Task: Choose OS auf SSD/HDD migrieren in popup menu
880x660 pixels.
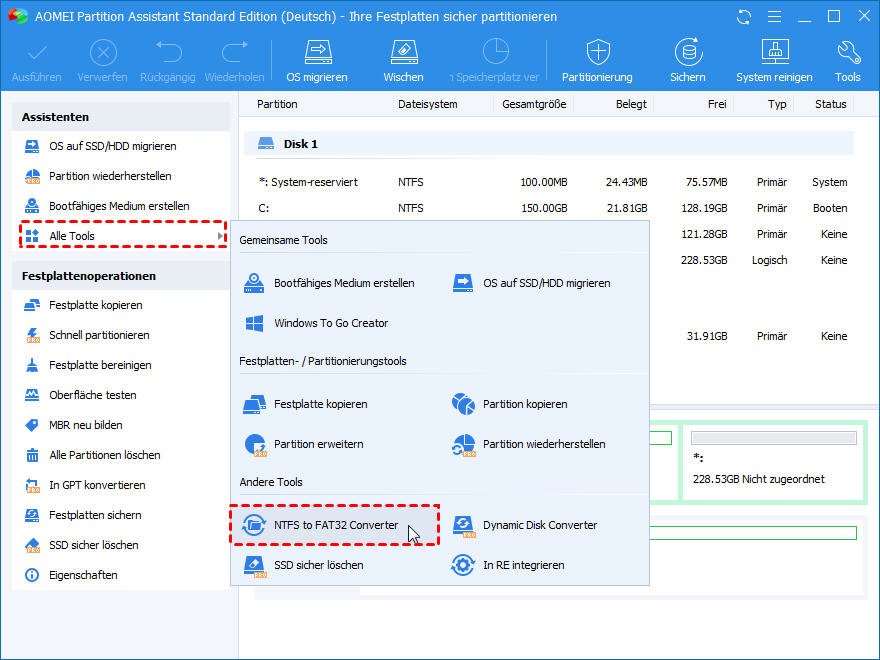Action: [531, 283]
